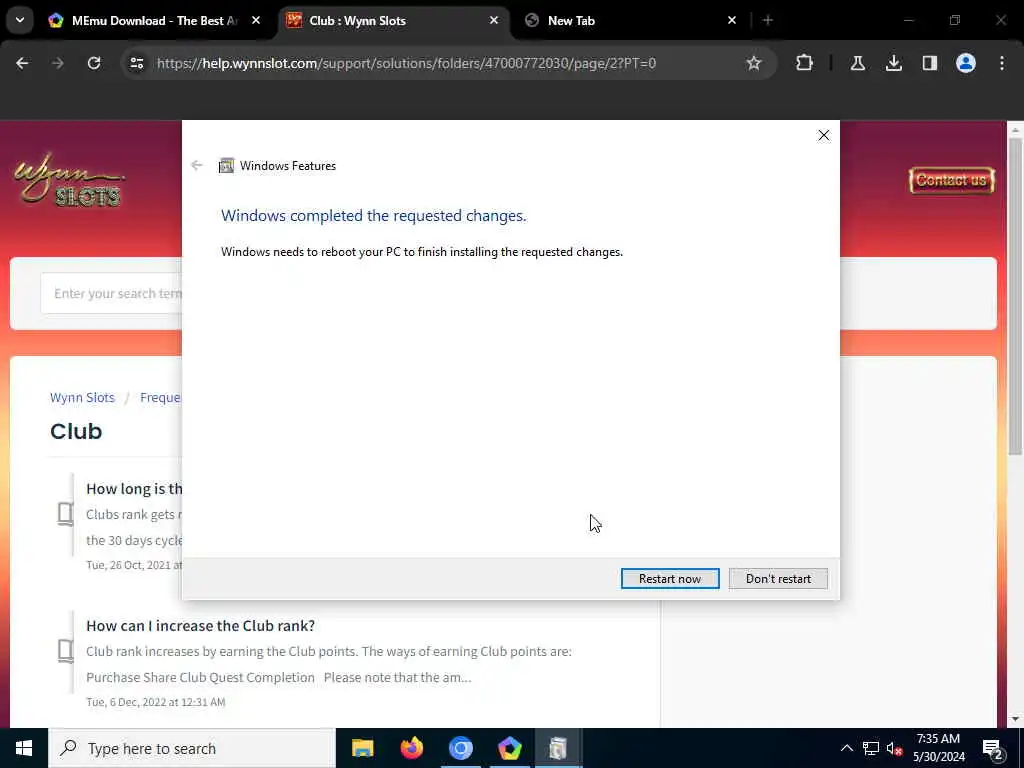
Task: Open the Downloads icon in Chrome
Action: (x=894, y=63)
